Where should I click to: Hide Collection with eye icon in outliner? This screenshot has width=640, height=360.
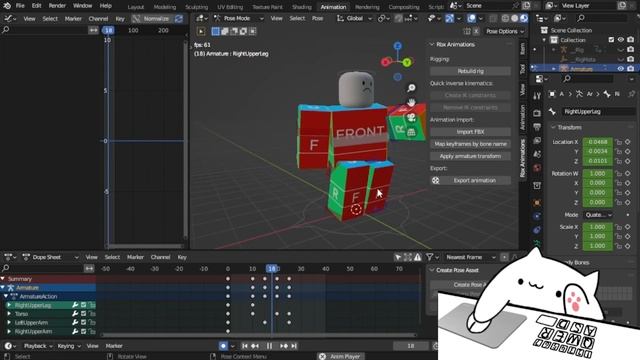pyautogui.click(x=621, y=40)
